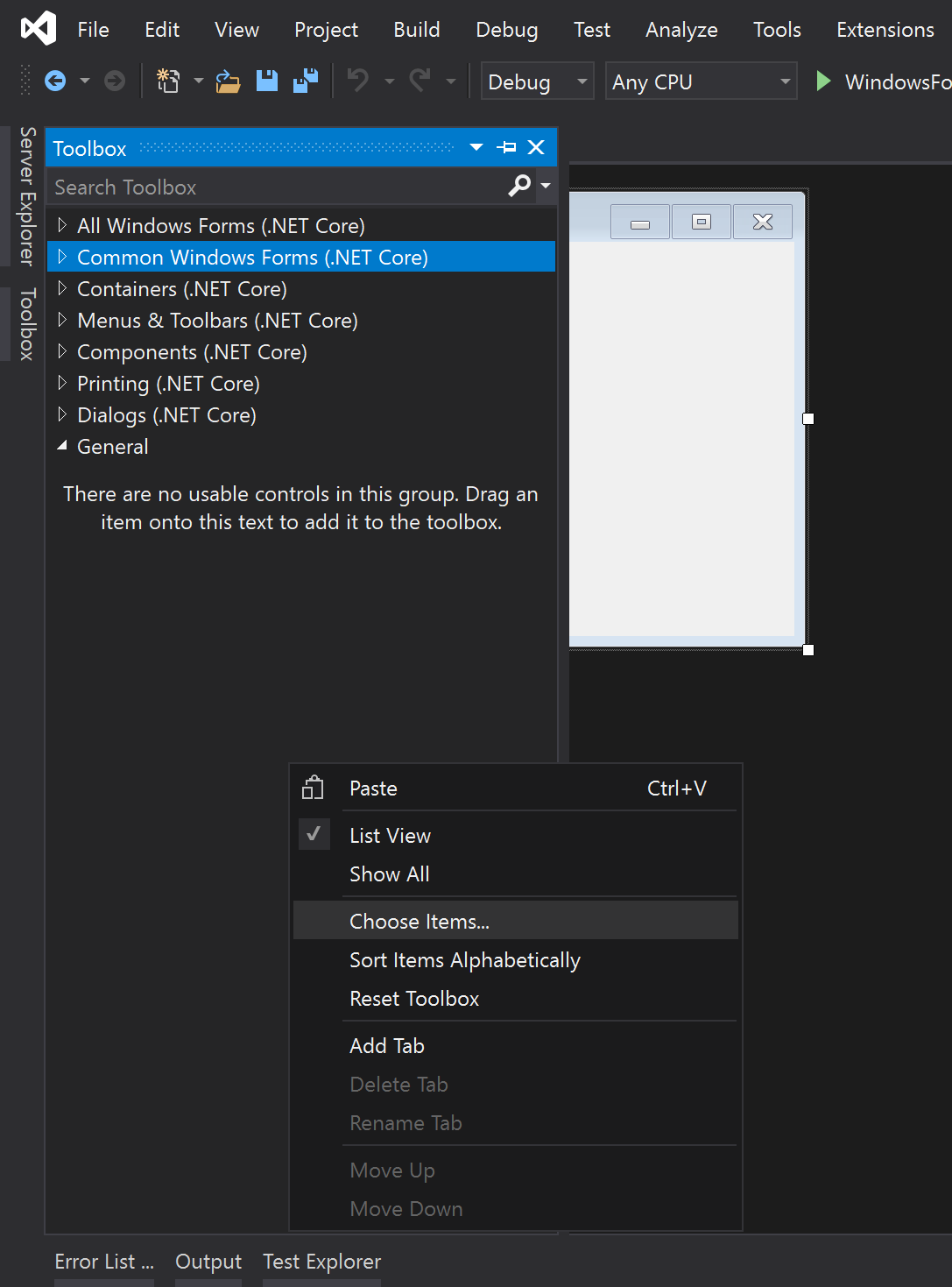Expand Printing (.NET Core) group
Screen dimensions: 952x1287
[x=62, y=382]
